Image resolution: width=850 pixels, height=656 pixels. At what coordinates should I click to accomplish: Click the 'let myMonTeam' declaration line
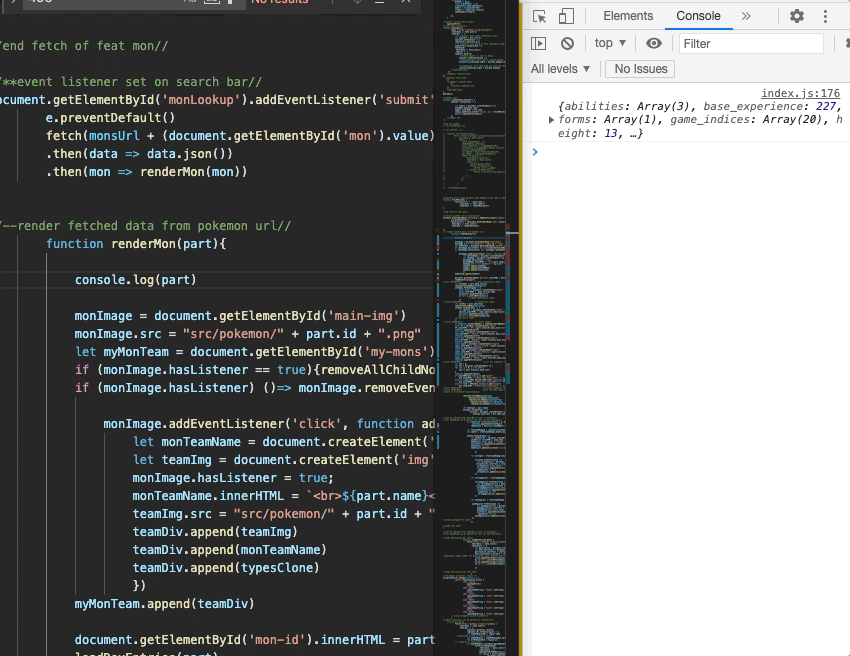tap(255, 352)
